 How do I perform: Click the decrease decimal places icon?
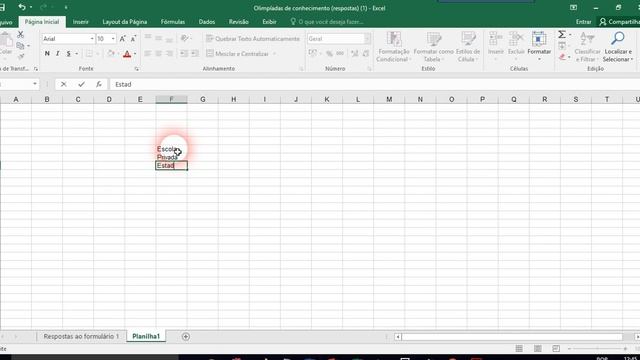[366, 53]
